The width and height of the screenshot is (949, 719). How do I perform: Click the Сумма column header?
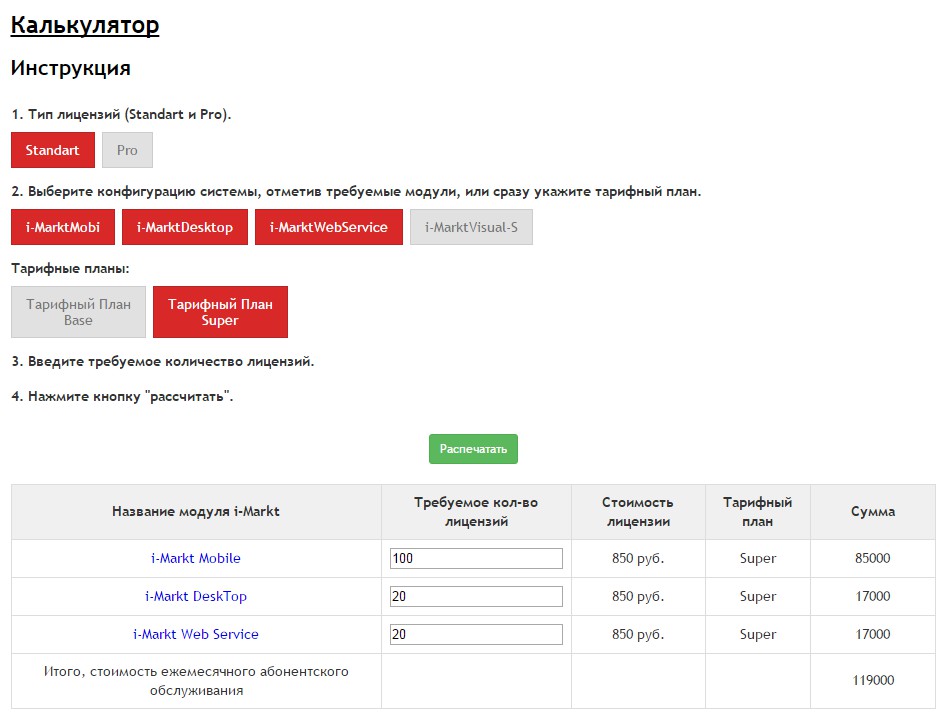[873, 511]
